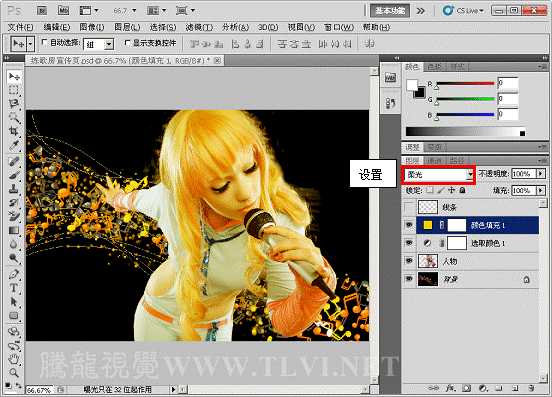Select the Horizontal Type tool
Image resolution: width=552 pixels, height=397 pixels.
tap(14, 288)
